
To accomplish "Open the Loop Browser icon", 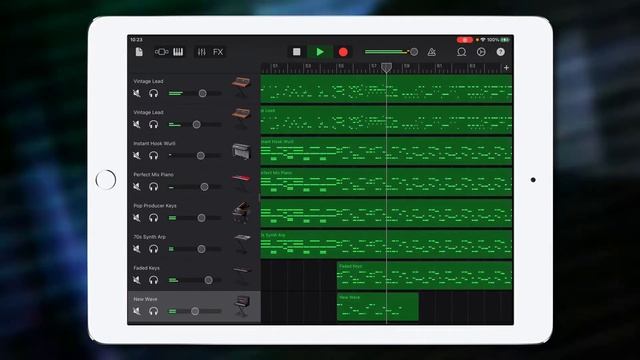I will [x=461, y=52].
